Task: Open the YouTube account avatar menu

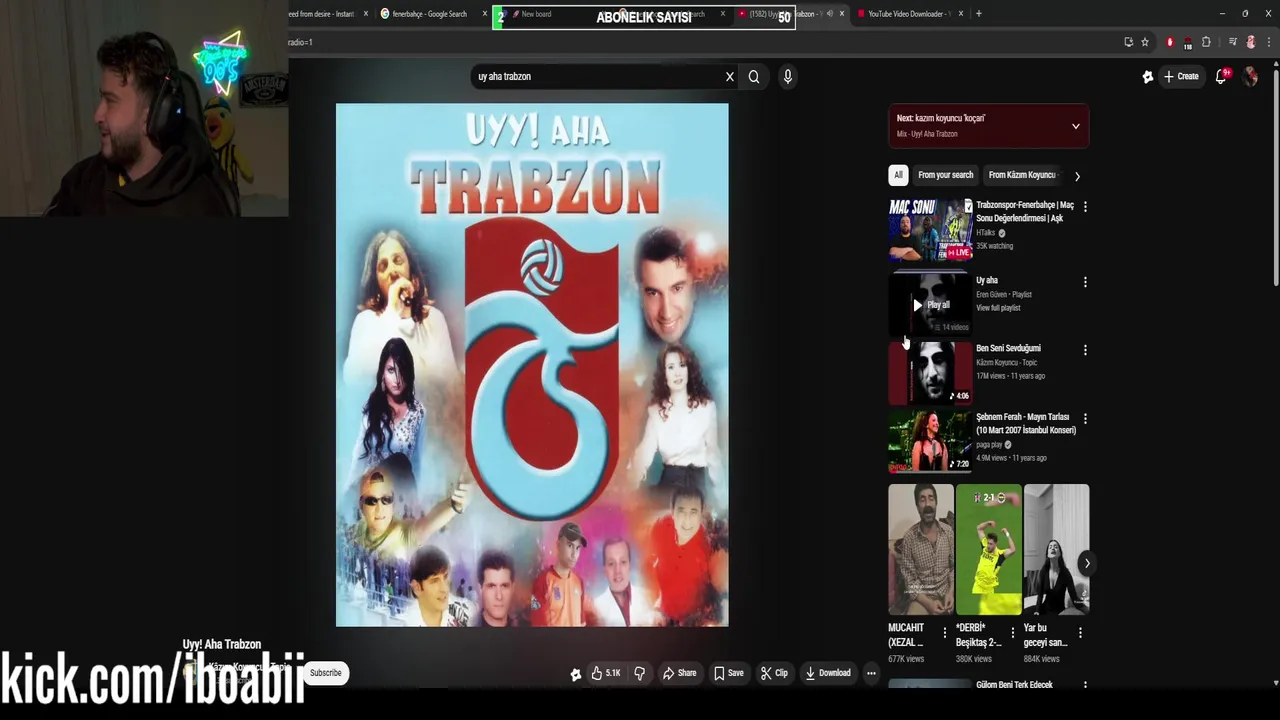Action: click(x=1250, y=76)
